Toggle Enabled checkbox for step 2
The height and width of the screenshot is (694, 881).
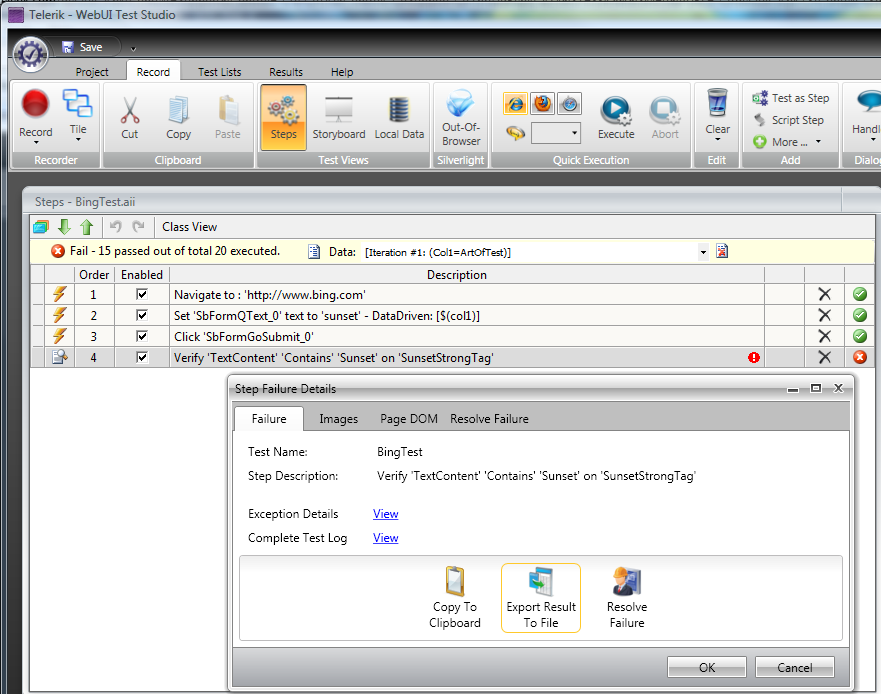coord(142,315)
